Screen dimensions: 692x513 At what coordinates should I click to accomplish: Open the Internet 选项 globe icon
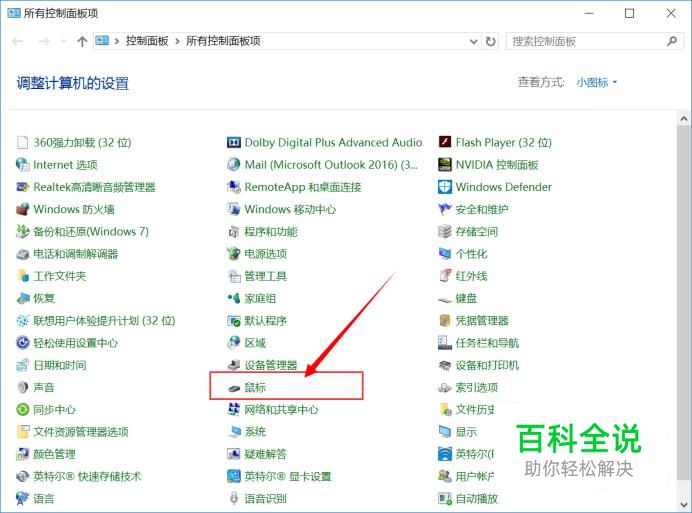[22, 165]
